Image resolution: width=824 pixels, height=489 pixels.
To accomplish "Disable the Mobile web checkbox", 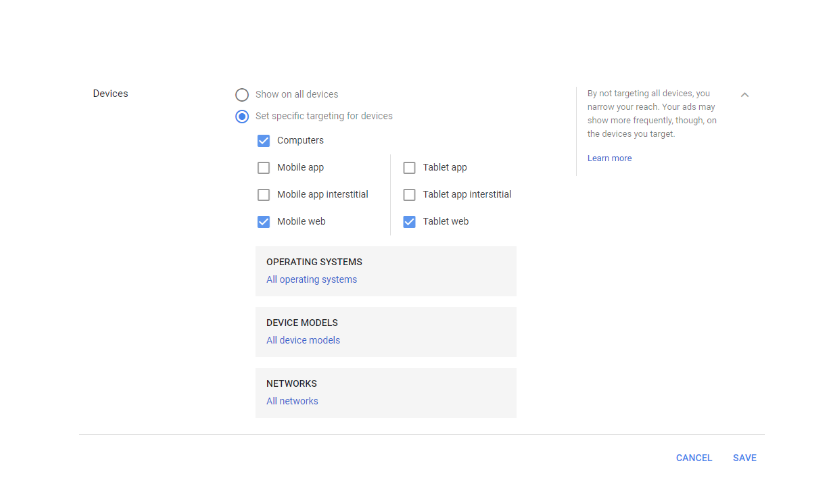I will click(263, 222).
